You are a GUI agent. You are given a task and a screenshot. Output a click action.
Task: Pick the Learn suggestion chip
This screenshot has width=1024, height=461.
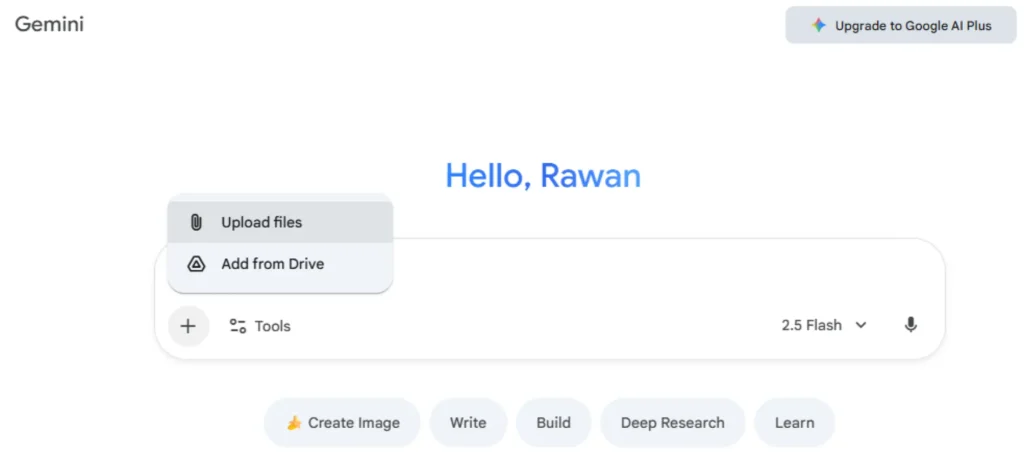point(794,423)
